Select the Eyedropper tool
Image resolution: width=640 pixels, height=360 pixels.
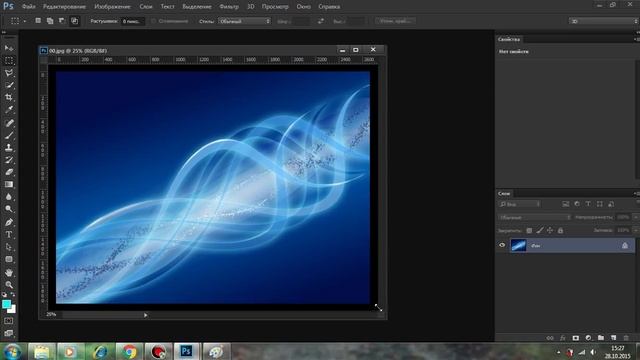tap(9, 109)
